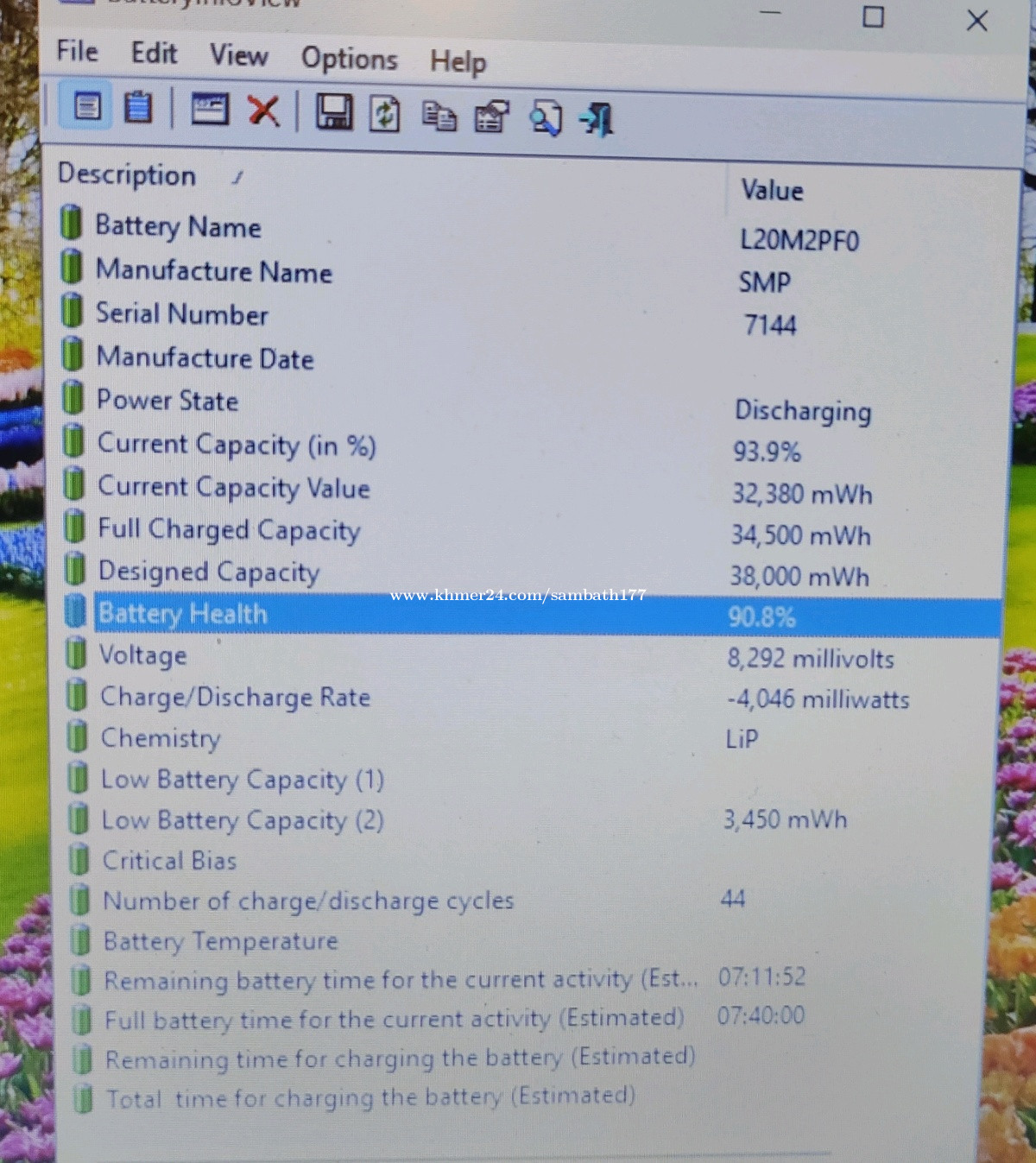The height and width of the screenshot is (1163, 1036).
Task: Select the Designed Capacity row
Action: [533, 572]
